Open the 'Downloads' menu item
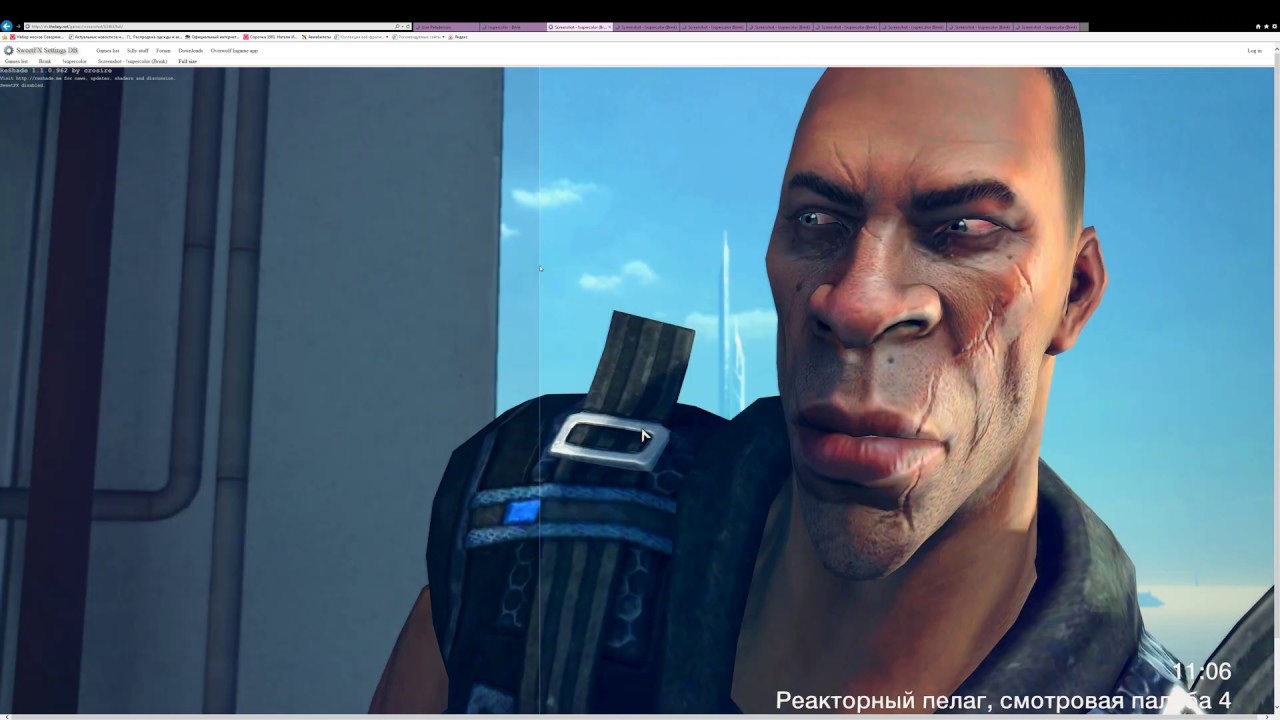Image resolution: width=1280 pixels, height=720 pixels. (x=190, y=50)
